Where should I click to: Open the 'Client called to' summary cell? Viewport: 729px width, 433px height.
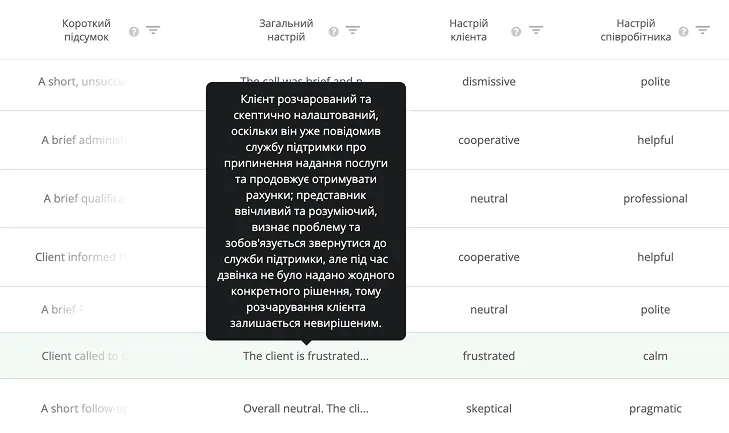[x=84, y=356]
